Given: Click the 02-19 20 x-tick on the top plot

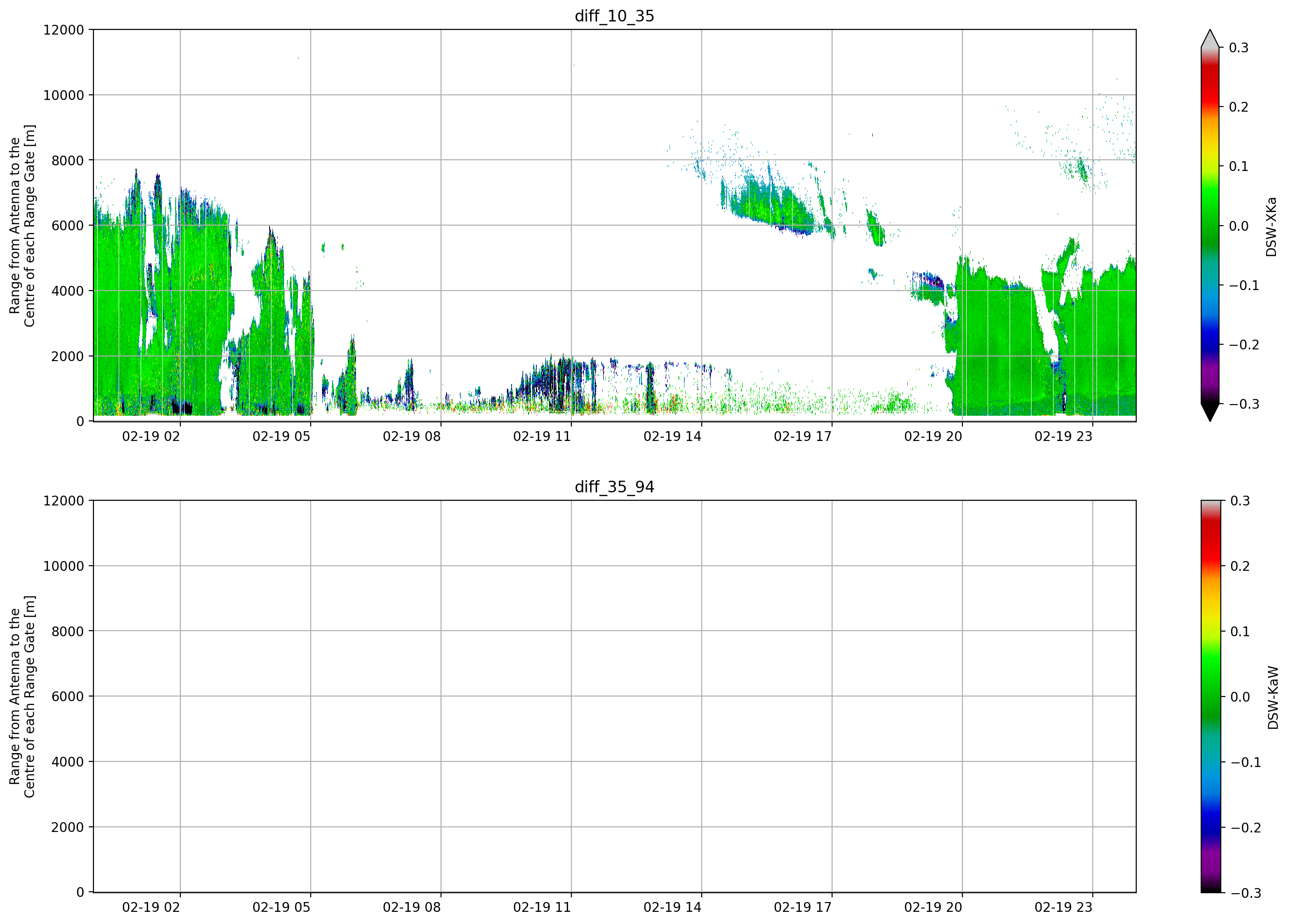Looking at the screenshot, I should pos(933,436).
